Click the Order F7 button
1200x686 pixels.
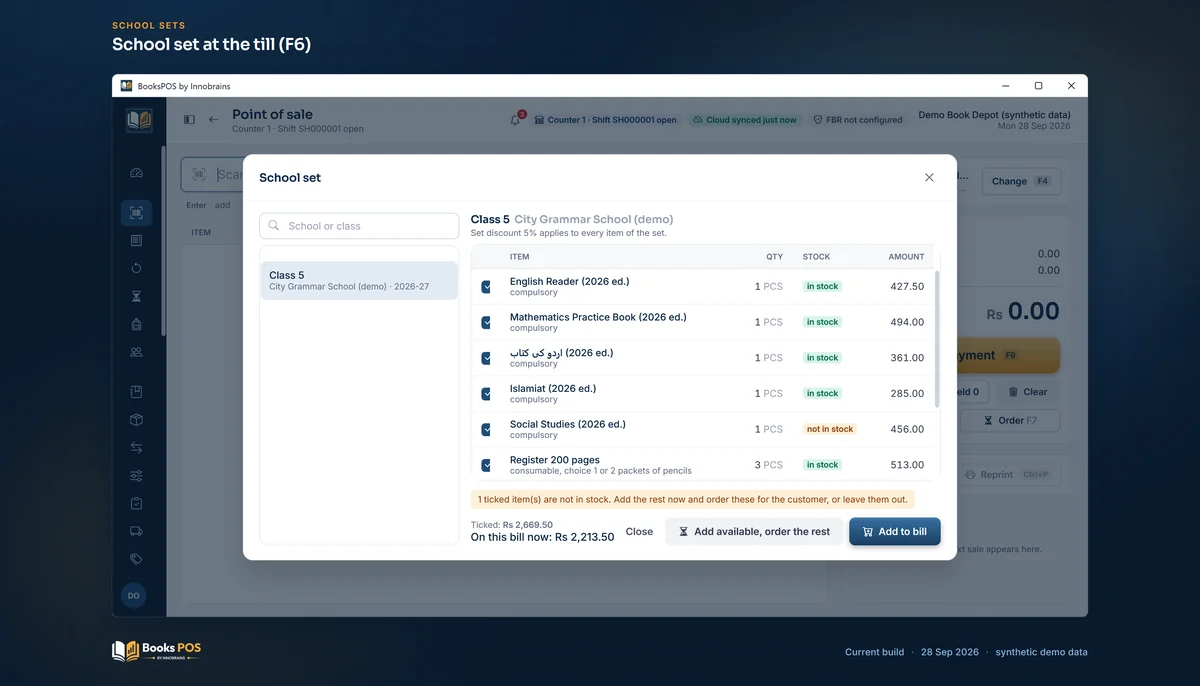coord(1010,420)
